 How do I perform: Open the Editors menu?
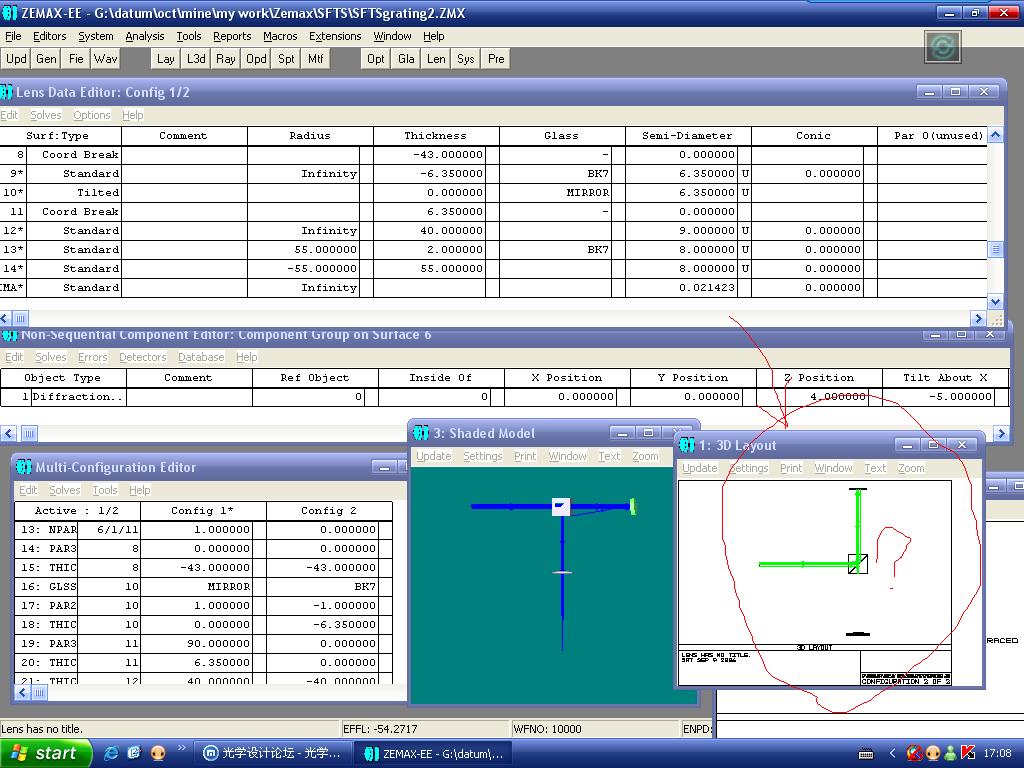click(50, 36)
